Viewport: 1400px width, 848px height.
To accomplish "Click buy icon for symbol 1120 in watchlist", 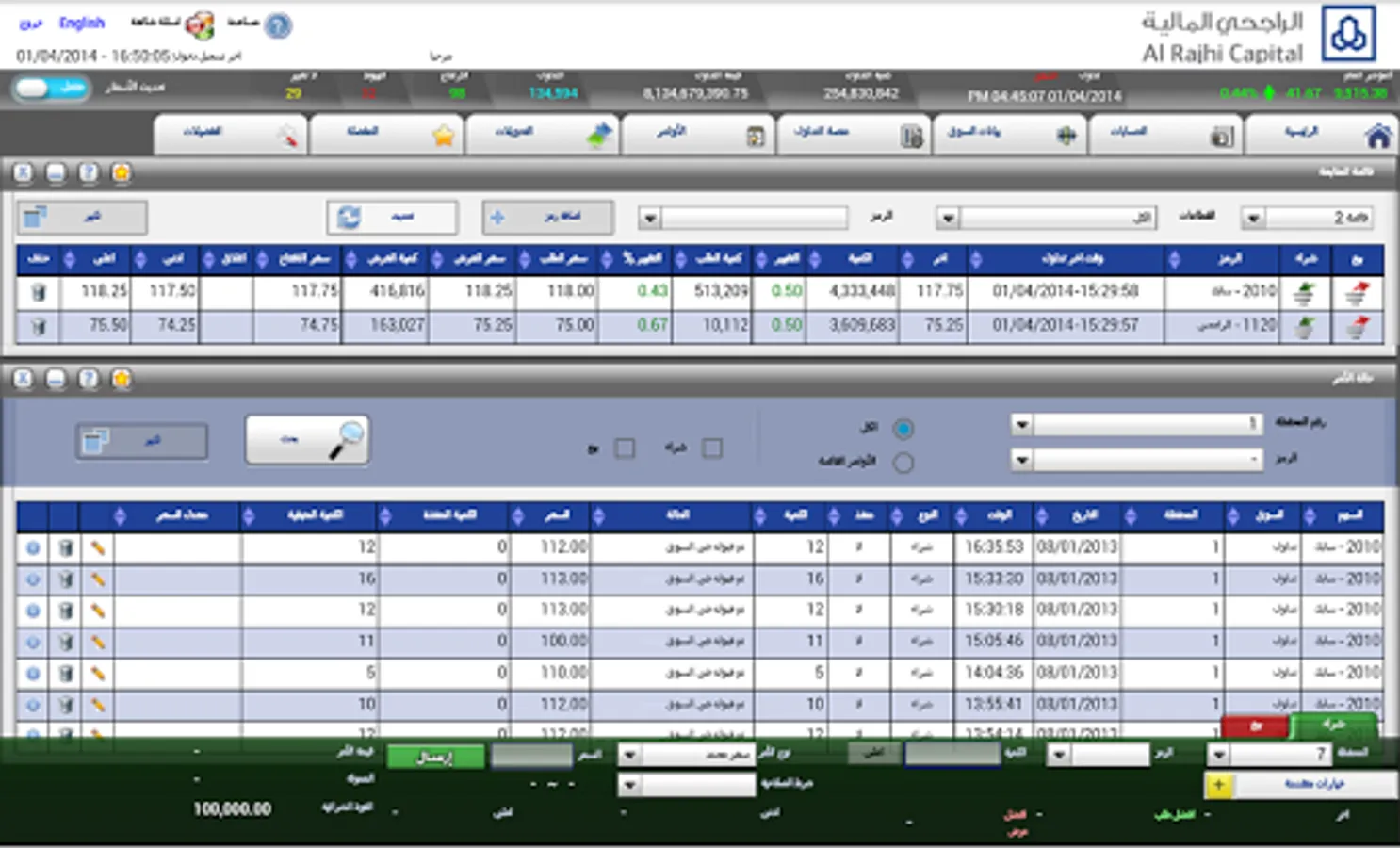I will 1304,327.
